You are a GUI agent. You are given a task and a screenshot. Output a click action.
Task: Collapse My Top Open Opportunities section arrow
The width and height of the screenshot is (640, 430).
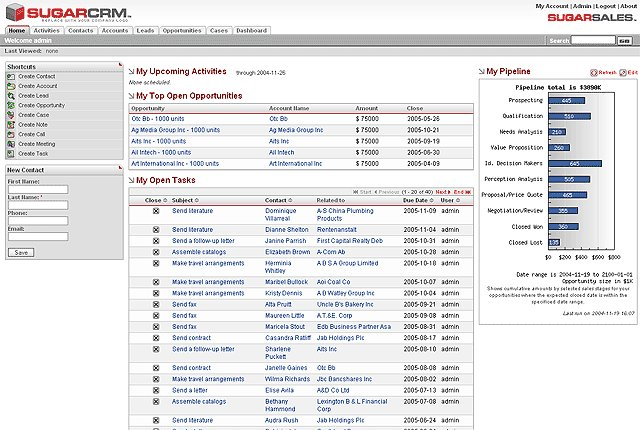tap(131, 96)
